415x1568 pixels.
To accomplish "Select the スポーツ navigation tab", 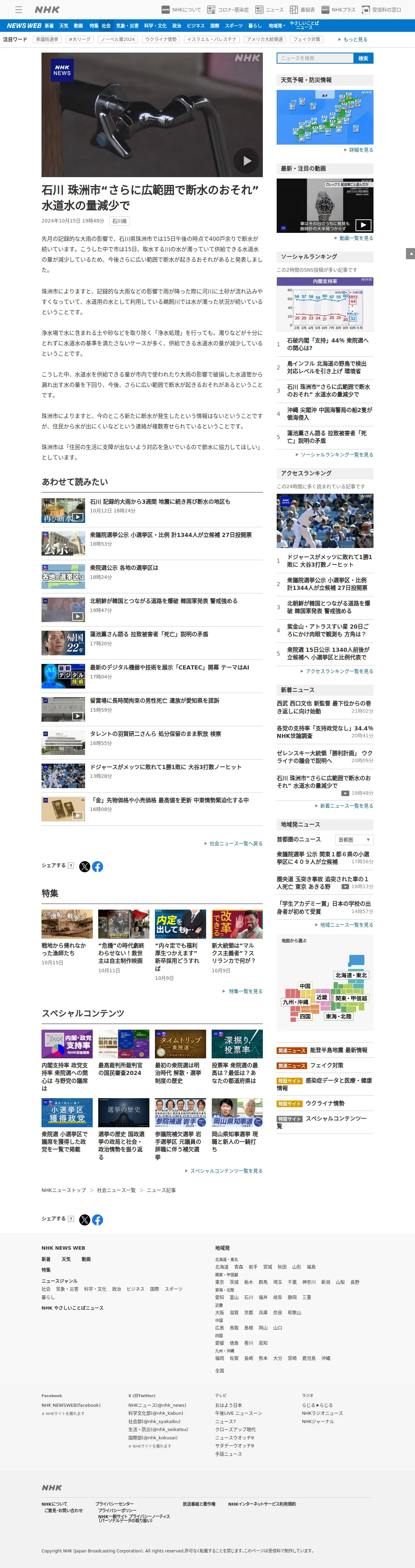I will (x=234, y=26).
